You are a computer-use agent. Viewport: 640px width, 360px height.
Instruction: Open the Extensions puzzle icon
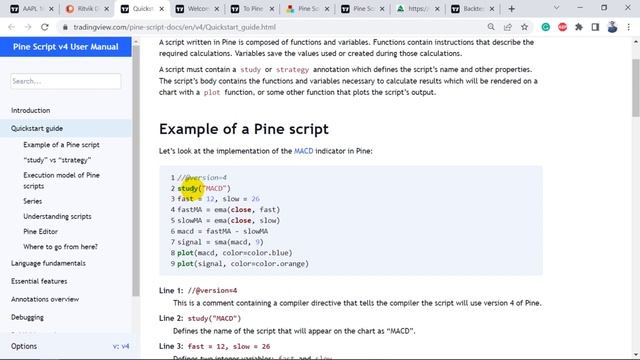579,27
